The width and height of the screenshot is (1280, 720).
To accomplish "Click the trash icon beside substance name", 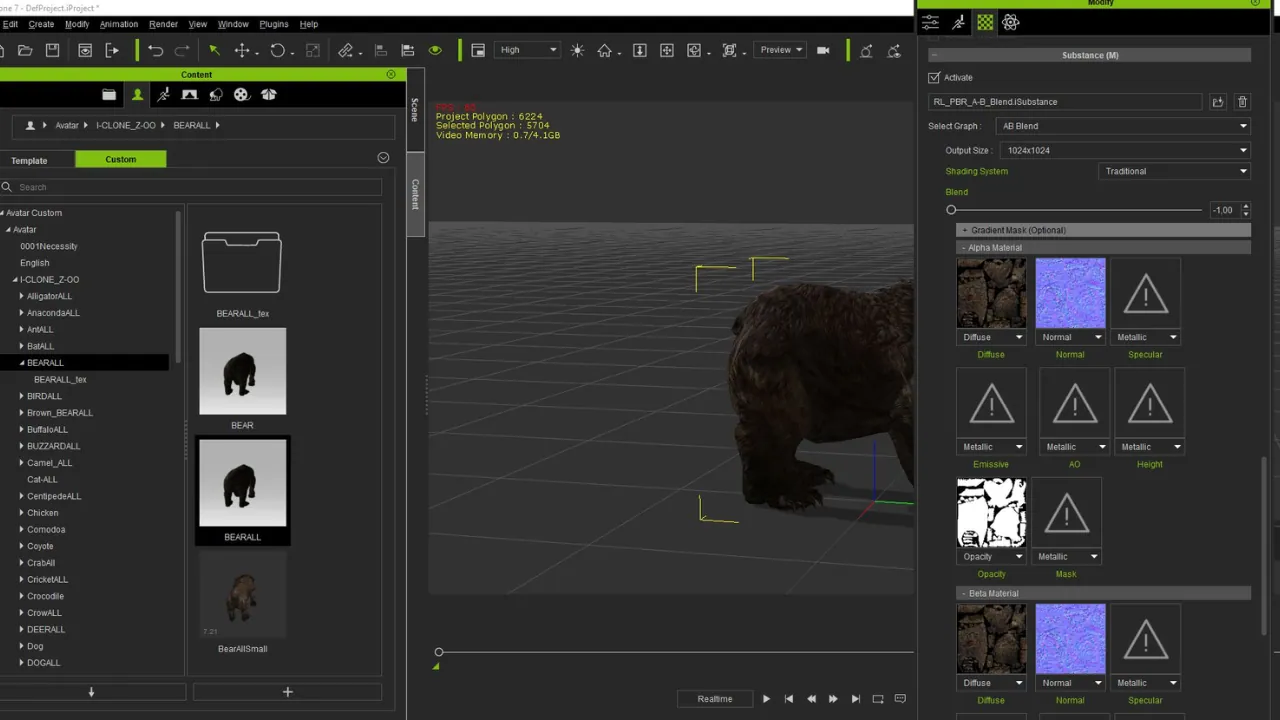I will (1242, 102).
